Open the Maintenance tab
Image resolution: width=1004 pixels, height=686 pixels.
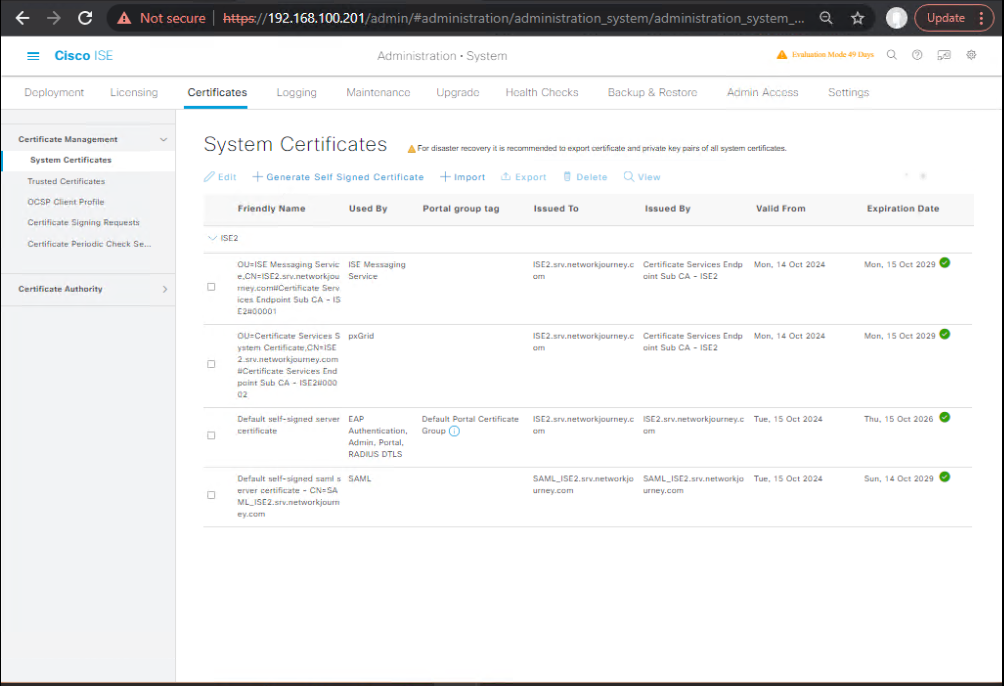378,92
